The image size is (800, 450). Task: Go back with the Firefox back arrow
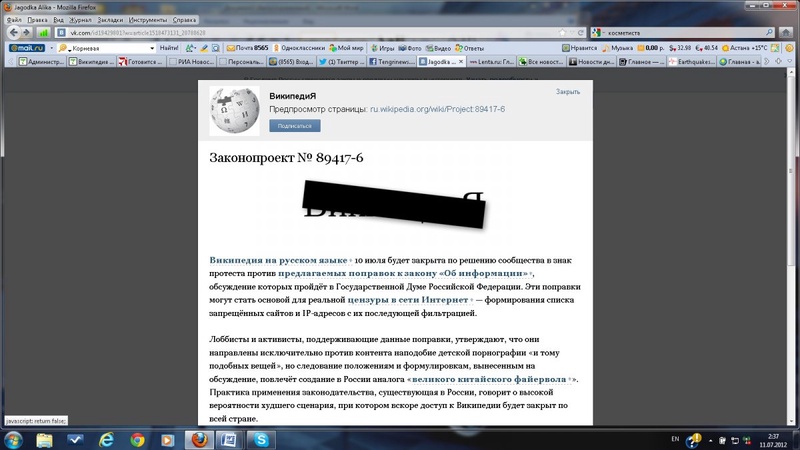click(14, 32)
